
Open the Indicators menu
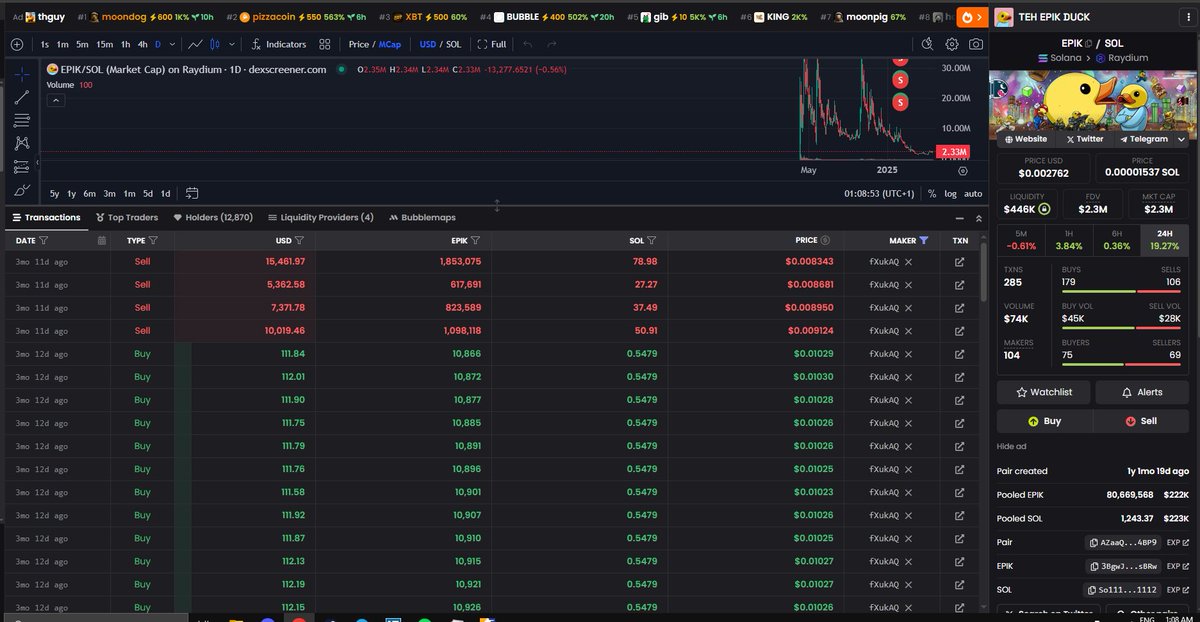coord(279,44)
